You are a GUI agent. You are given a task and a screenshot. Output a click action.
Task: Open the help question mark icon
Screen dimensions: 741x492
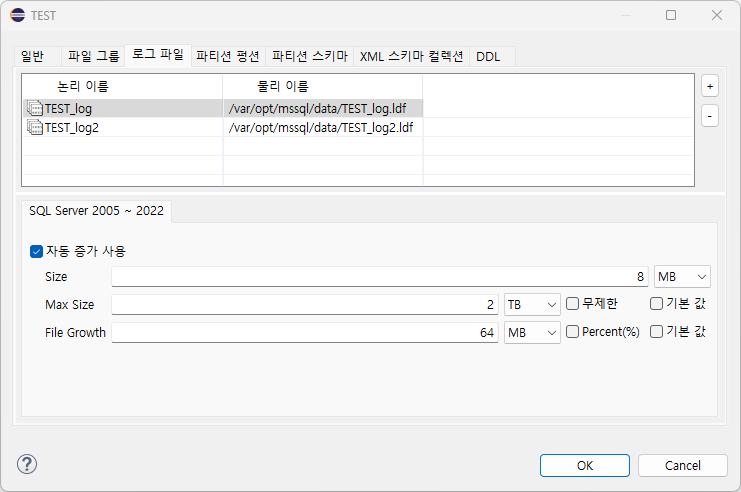point(27,464)
